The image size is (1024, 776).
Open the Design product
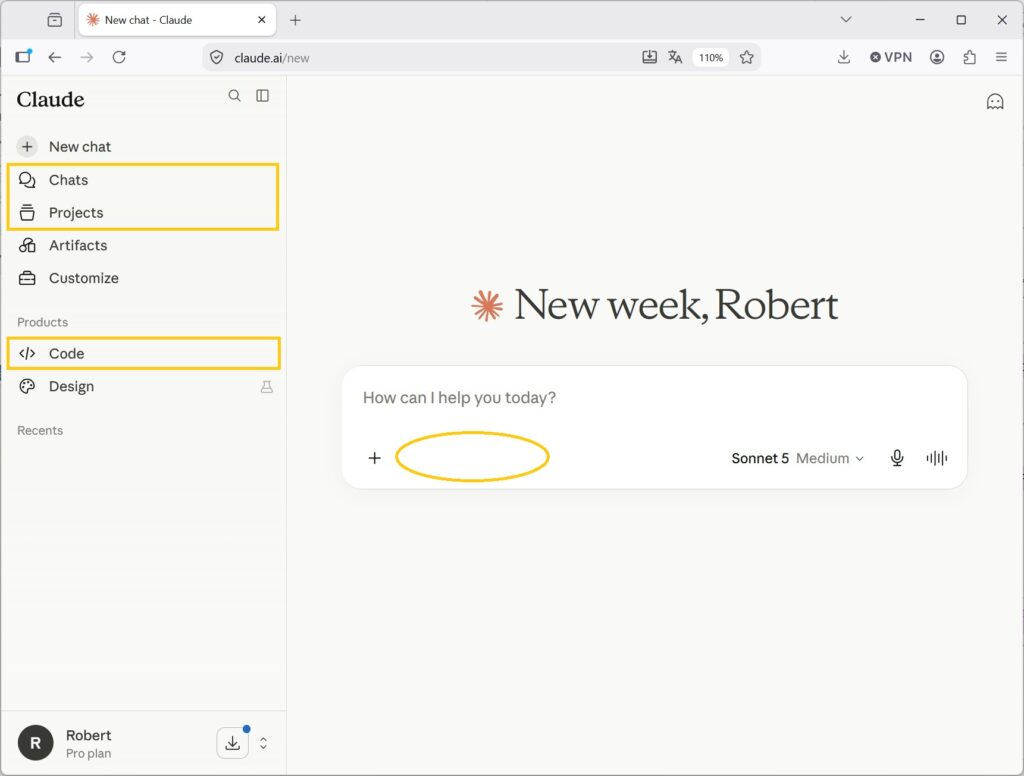144,386
